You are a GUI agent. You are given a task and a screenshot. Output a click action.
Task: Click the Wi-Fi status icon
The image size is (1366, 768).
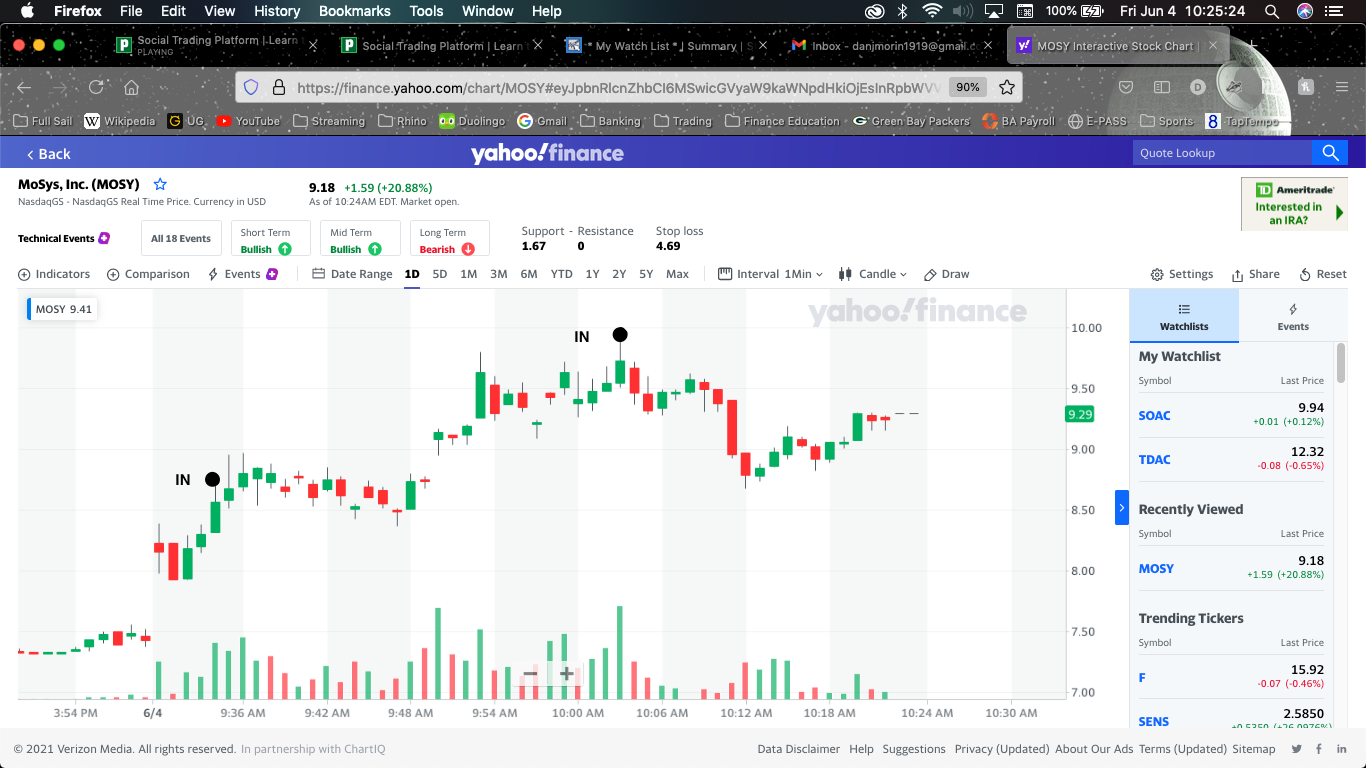click(x=932, y=11)
